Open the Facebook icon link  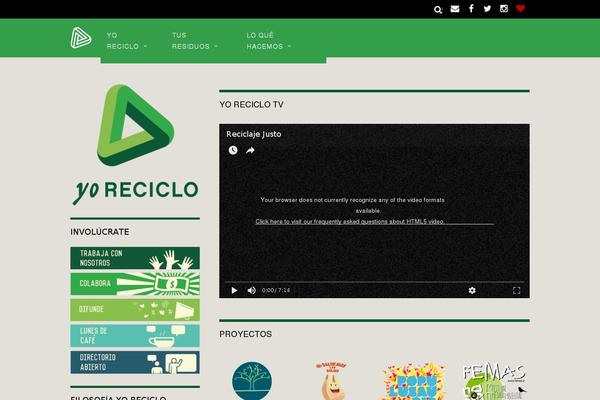471,8
